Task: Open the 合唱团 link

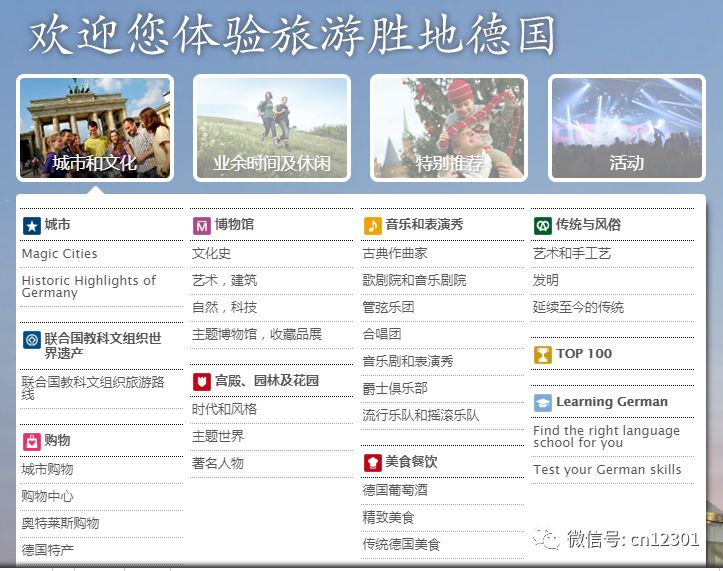Action: pos(382,334)
